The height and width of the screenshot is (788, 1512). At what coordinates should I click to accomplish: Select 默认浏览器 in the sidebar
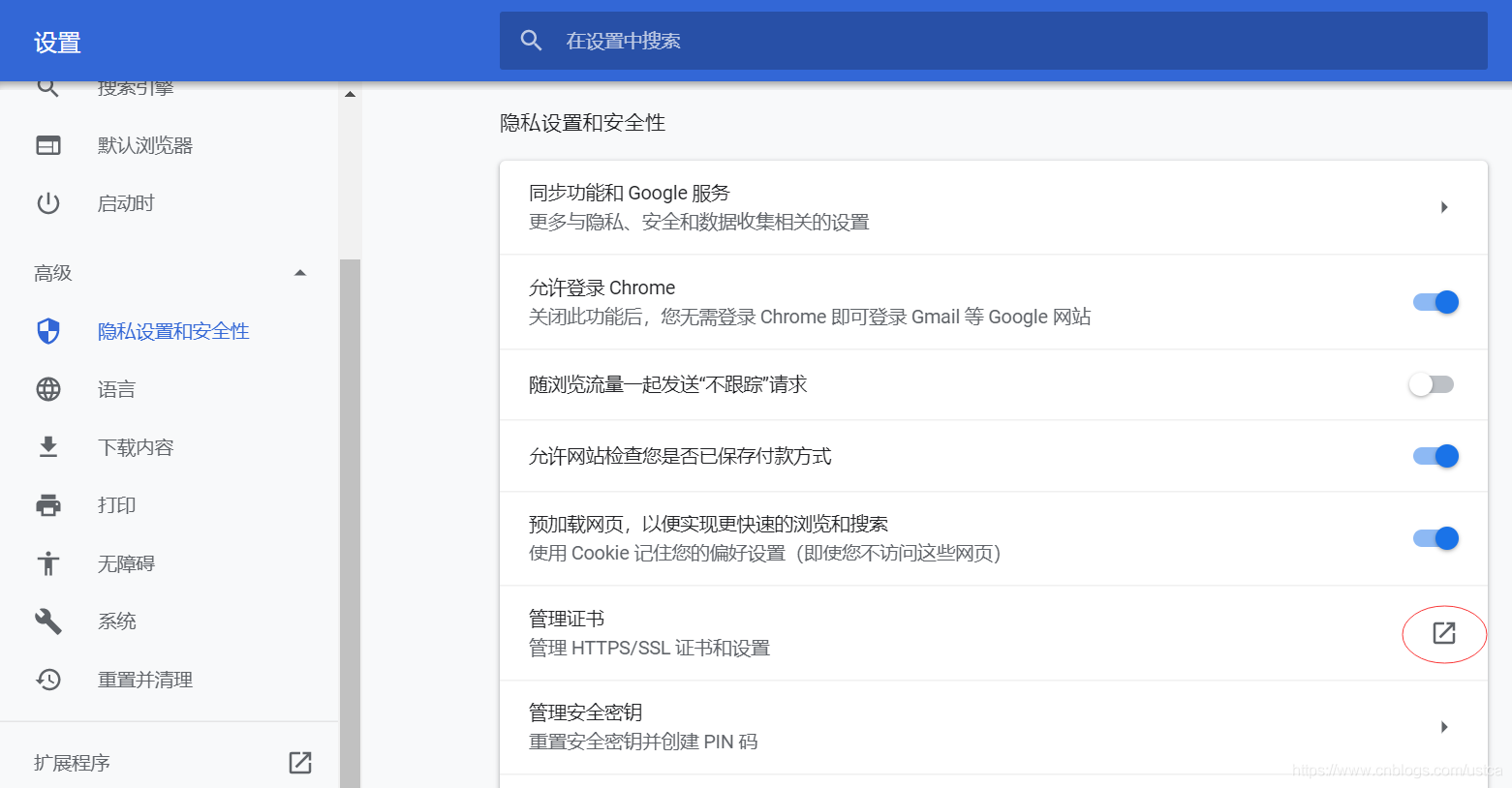(145, 145)
